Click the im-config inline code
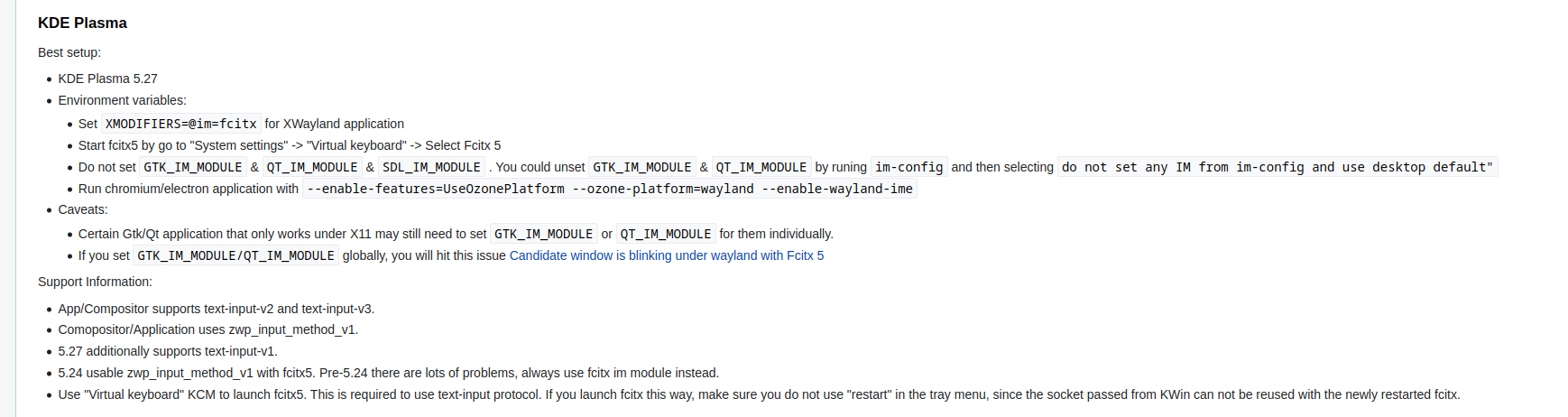Viewport: 1568px width, 417px height. (x=909, y=167)
